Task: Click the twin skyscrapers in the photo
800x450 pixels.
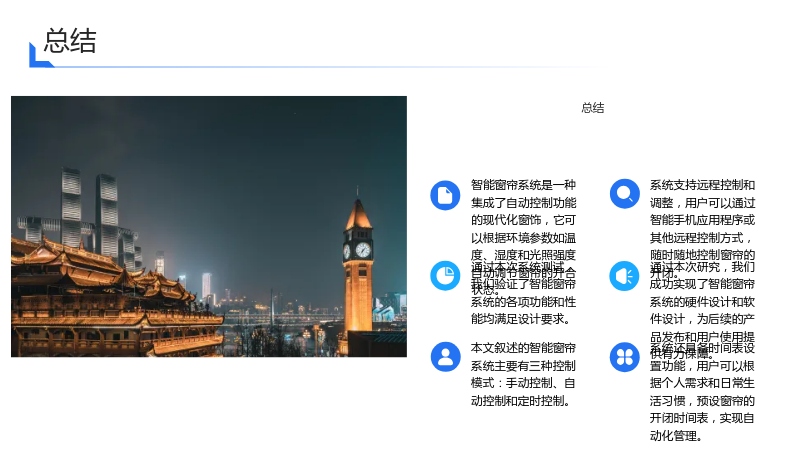Action: [89, 214]
